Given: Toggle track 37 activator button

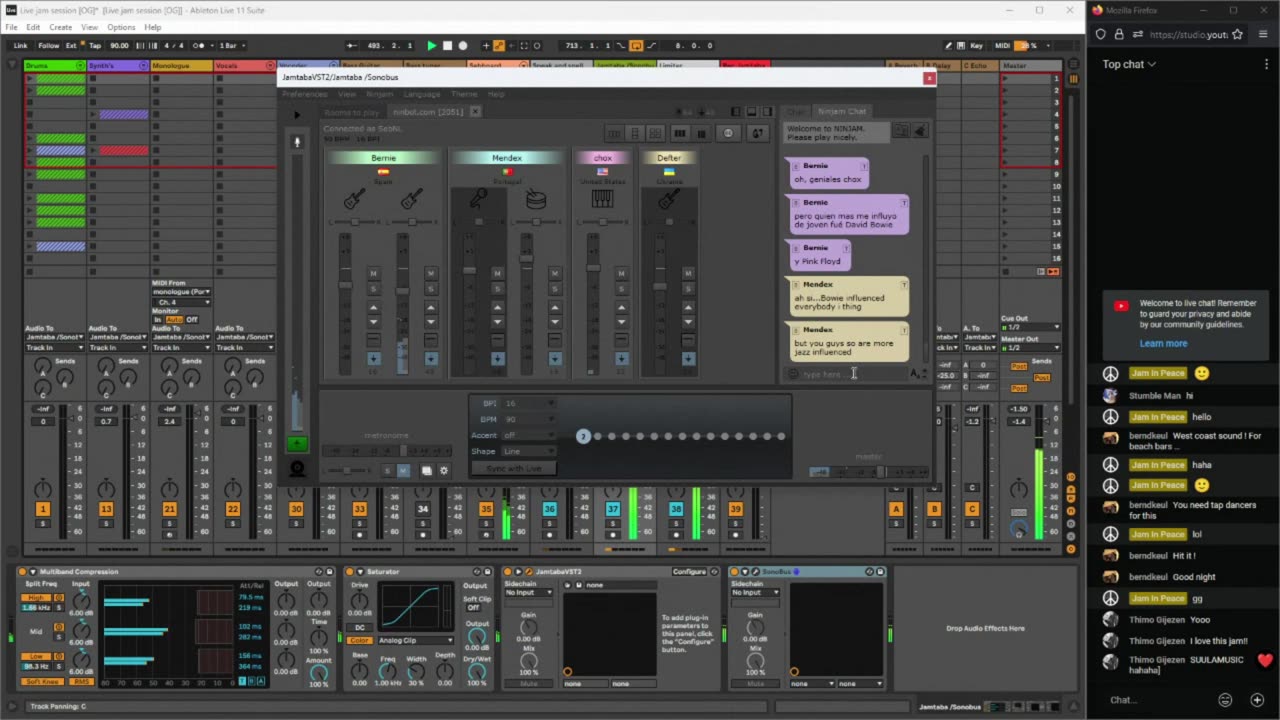Looking at the screenshot, I should click(613, 509).
